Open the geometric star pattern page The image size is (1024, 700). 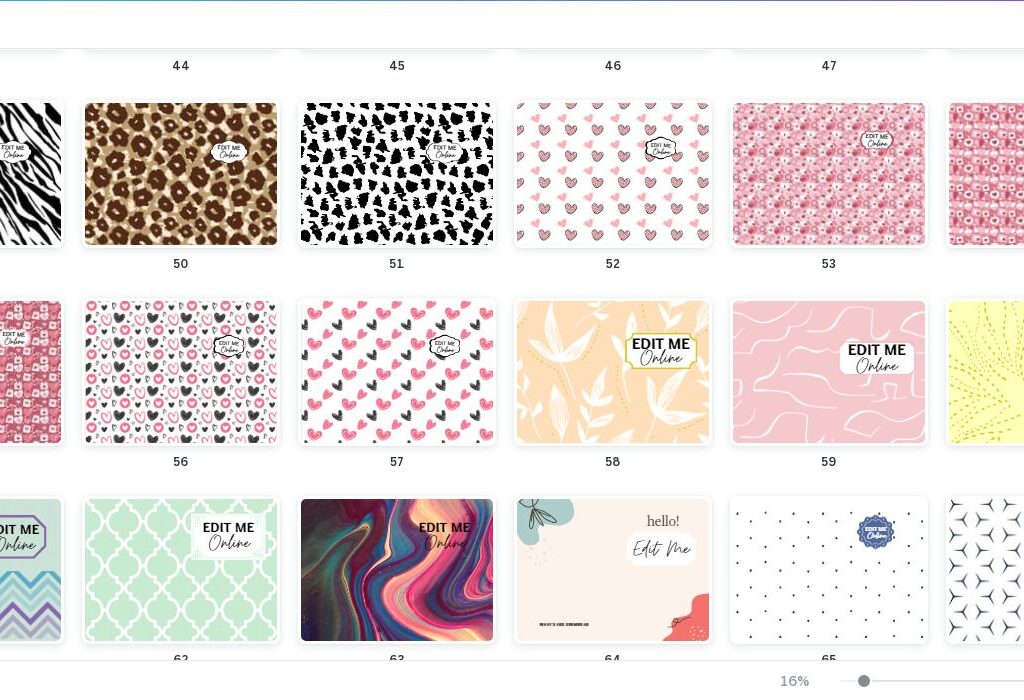[x=986, y=570]
